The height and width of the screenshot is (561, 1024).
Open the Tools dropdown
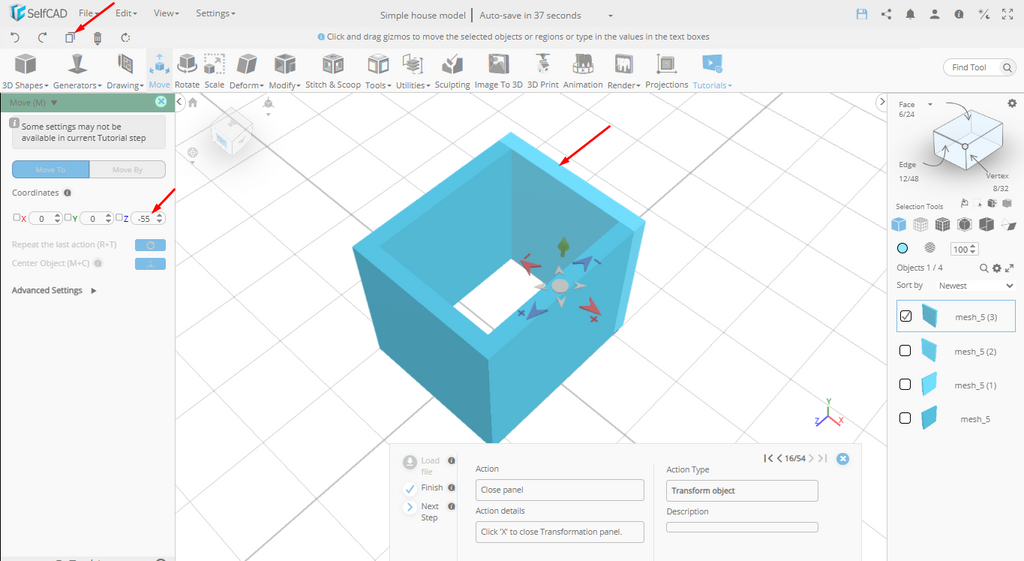click(378, 71)
